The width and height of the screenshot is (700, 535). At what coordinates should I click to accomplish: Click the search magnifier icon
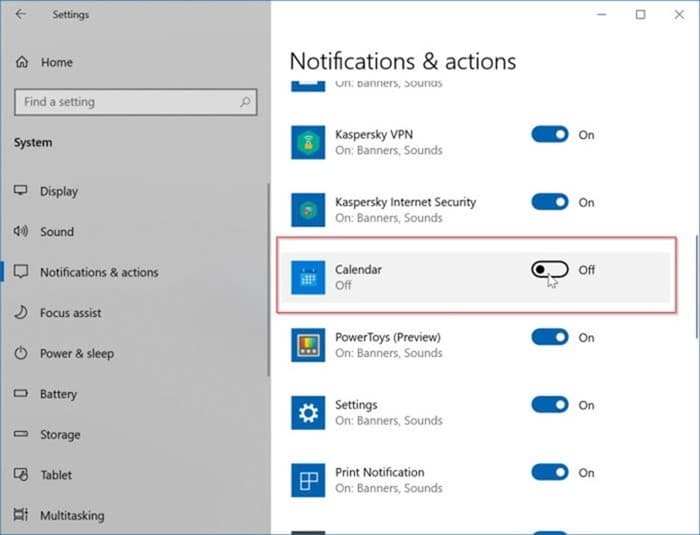(245, 102)
